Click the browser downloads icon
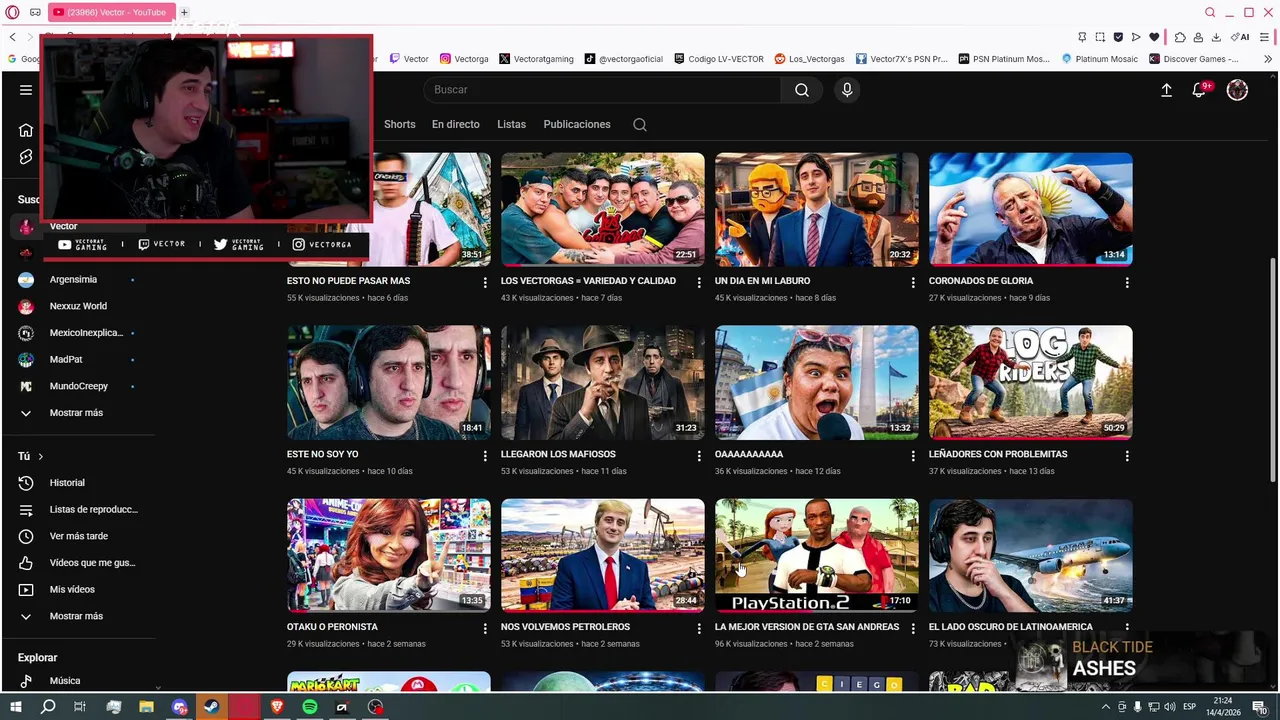Viewport: 1280px width, 720px height. [x=1216, y=37]
